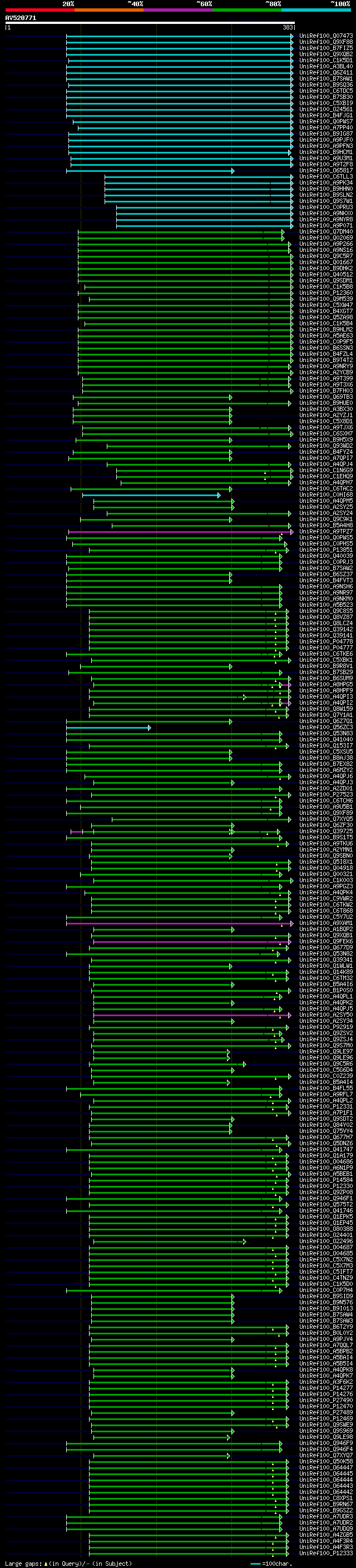The image size is (356, 1568).
Task: Click label UniRef100_A9PK34
Action: 326,183
